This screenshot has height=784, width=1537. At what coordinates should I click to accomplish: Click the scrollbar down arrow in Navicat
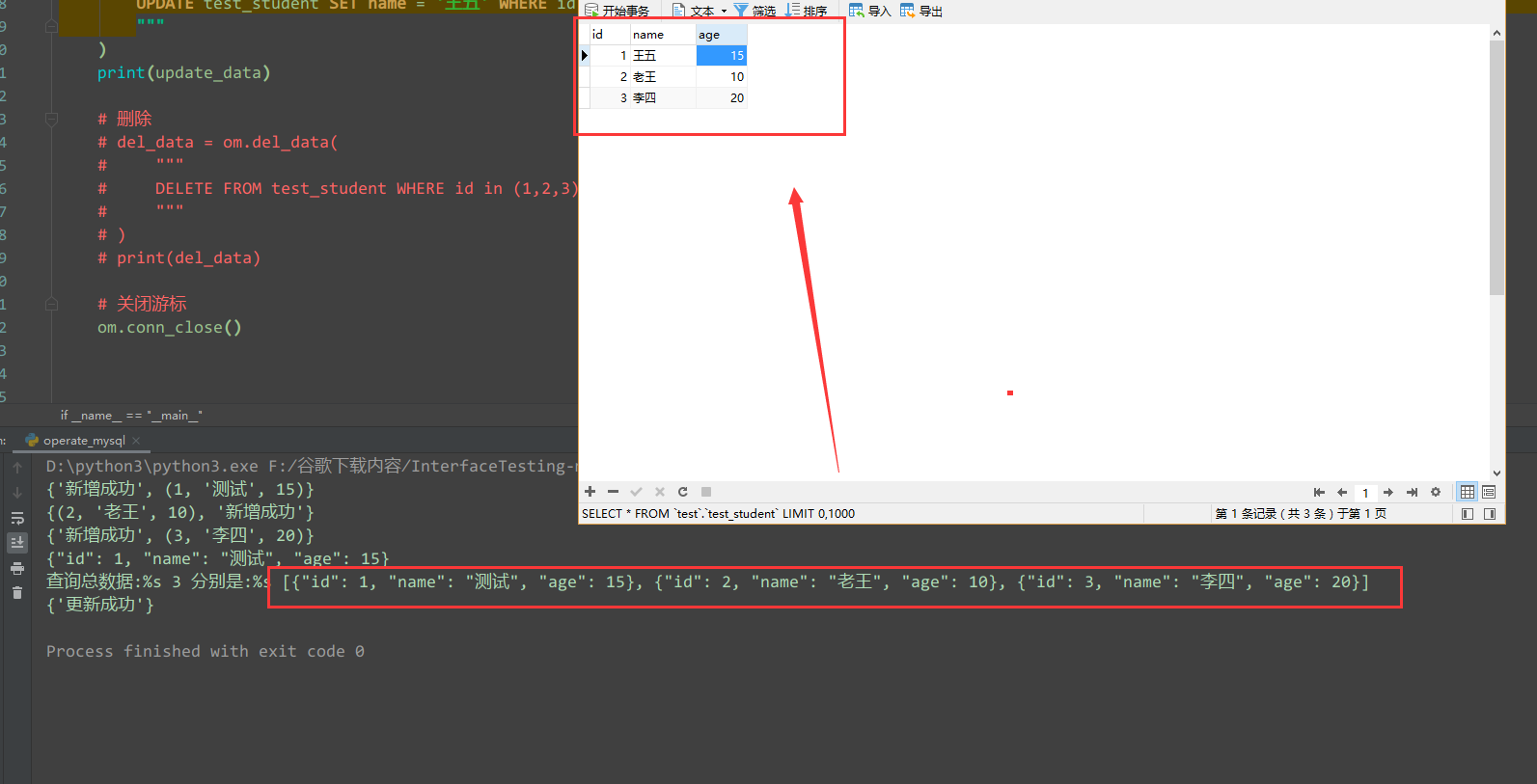1496,473
